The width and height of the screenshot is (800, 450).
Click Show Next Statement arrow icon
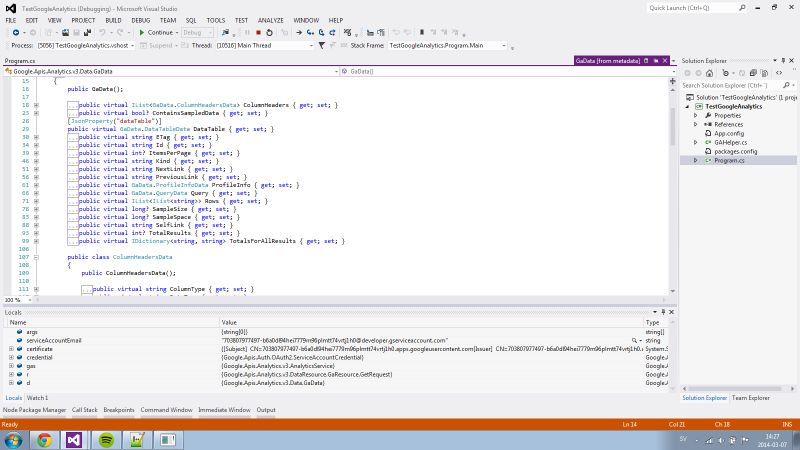click(299, 33)
